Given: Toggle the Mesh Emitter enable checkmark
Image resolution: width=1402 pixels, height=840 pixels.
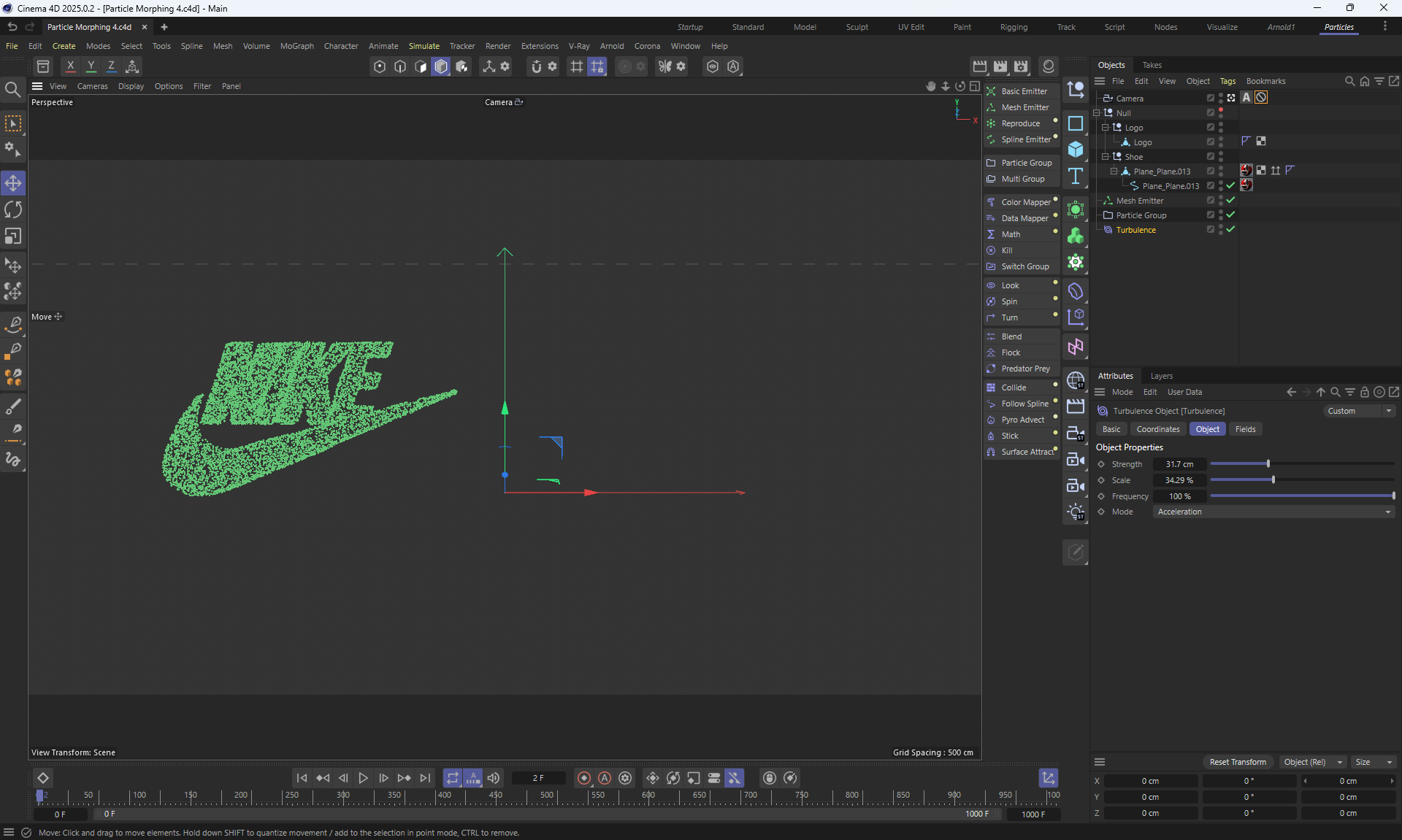Looking at the screenshot, I should [x=1231, y=200].
